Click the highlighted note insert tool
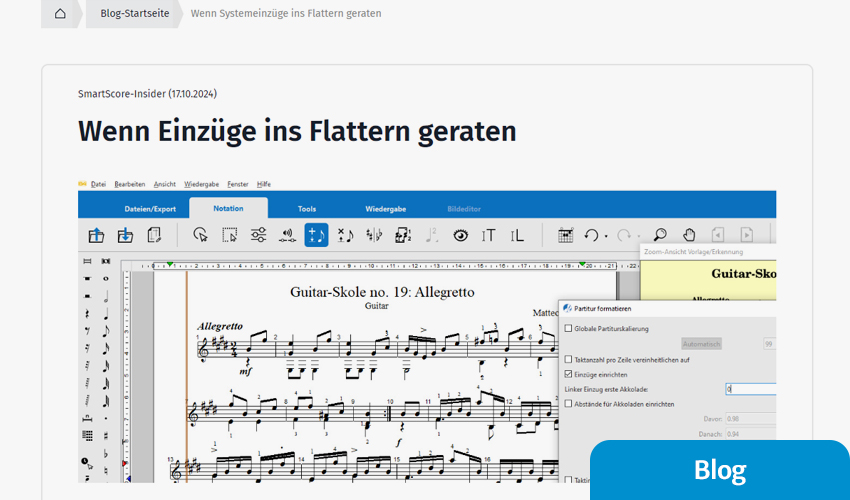The image size is (850, 500). (x=316, y=236)
